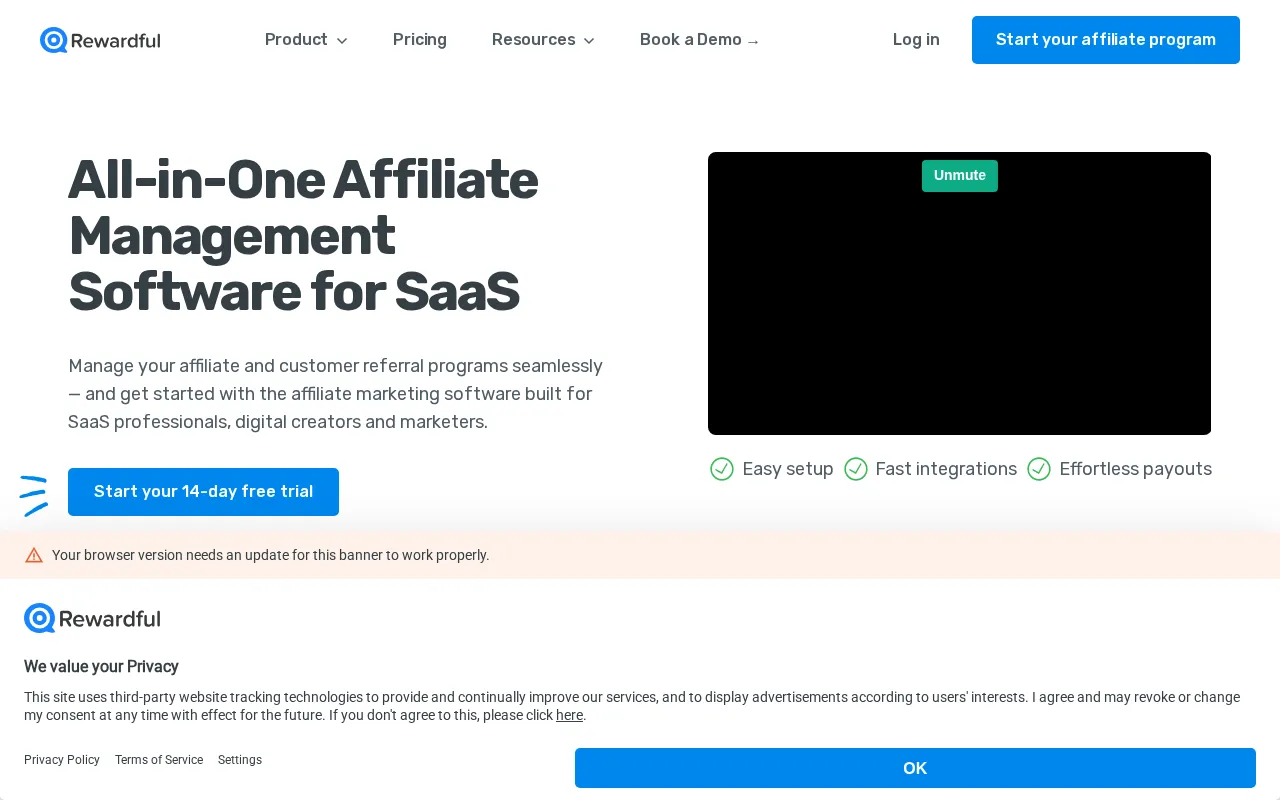Click the Log in link
1280x800 pixels.
[916, 40]
